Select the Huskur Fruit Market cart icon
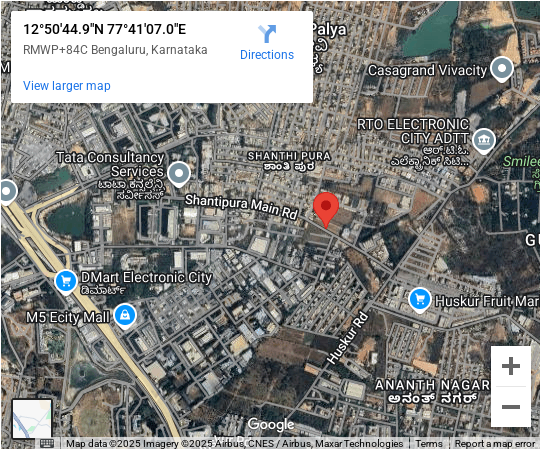The width and height of the screenshot is (540, 449). click(x=419, y=300)
